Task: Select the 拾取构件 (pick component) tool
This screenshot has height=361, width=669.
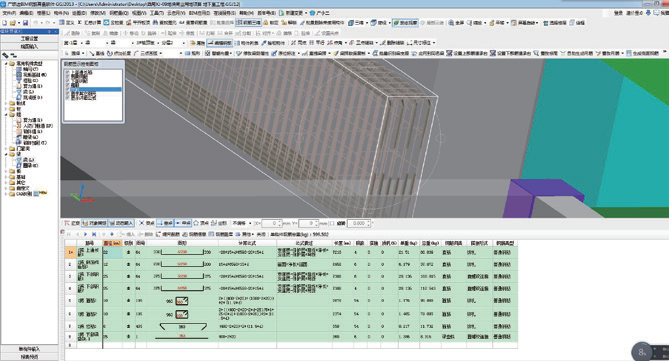Action: [x=273, y=43]
